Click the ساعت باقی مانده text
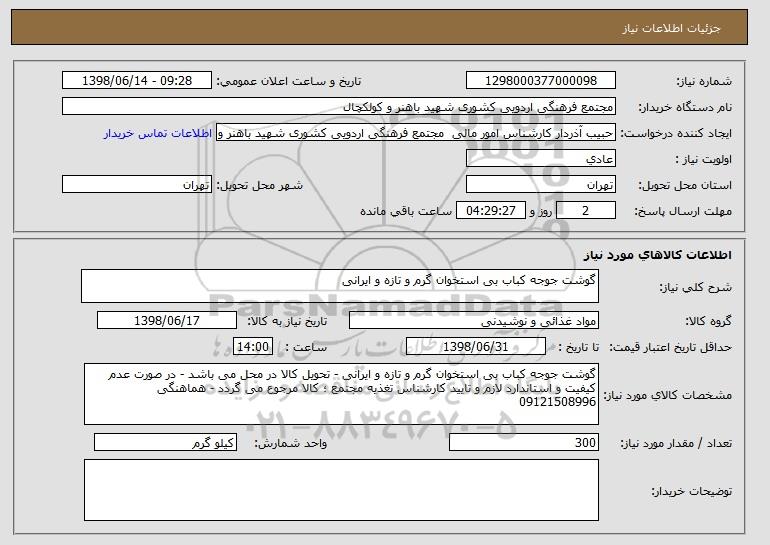The width and height of the screenshot is (770, 545). point(406,212)
